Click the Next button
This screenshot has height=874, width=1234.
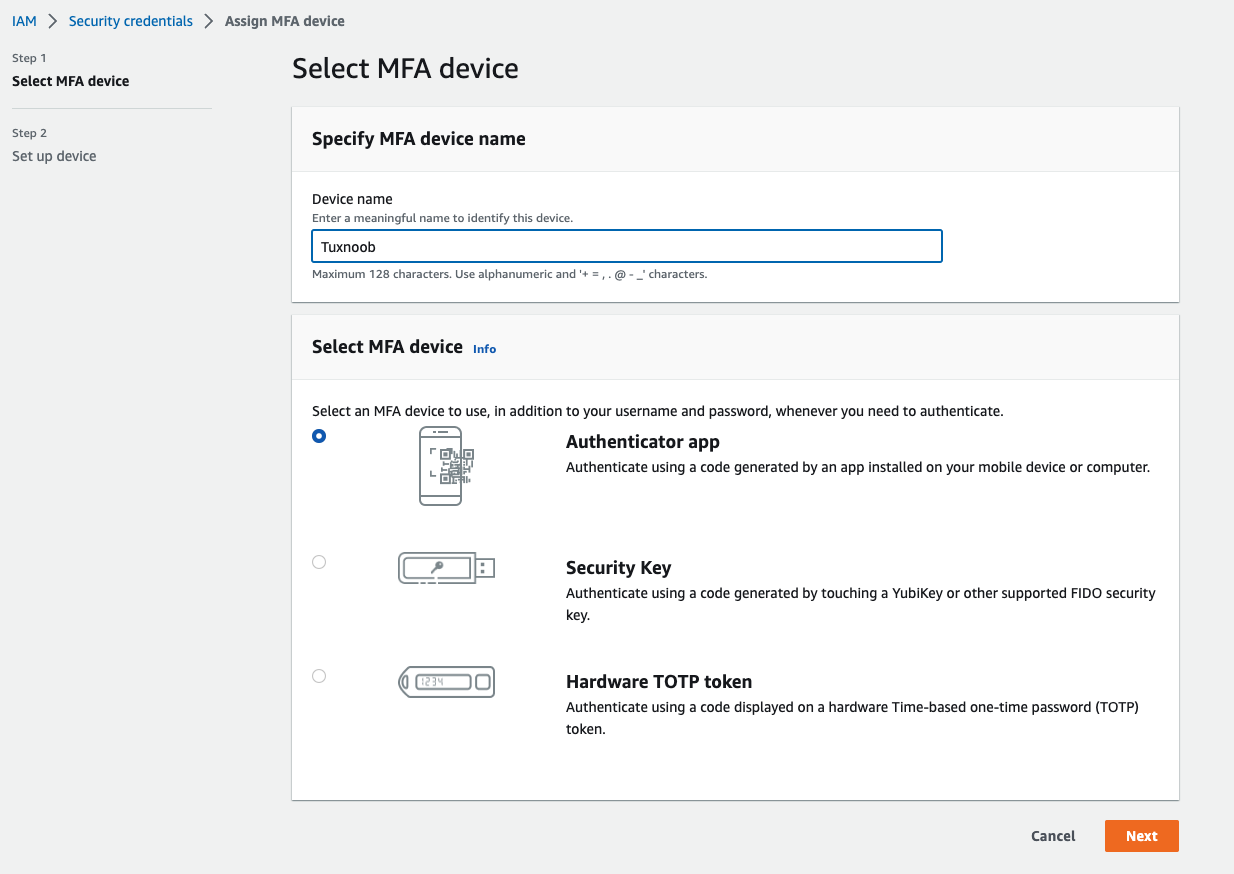pos(1142,836)
